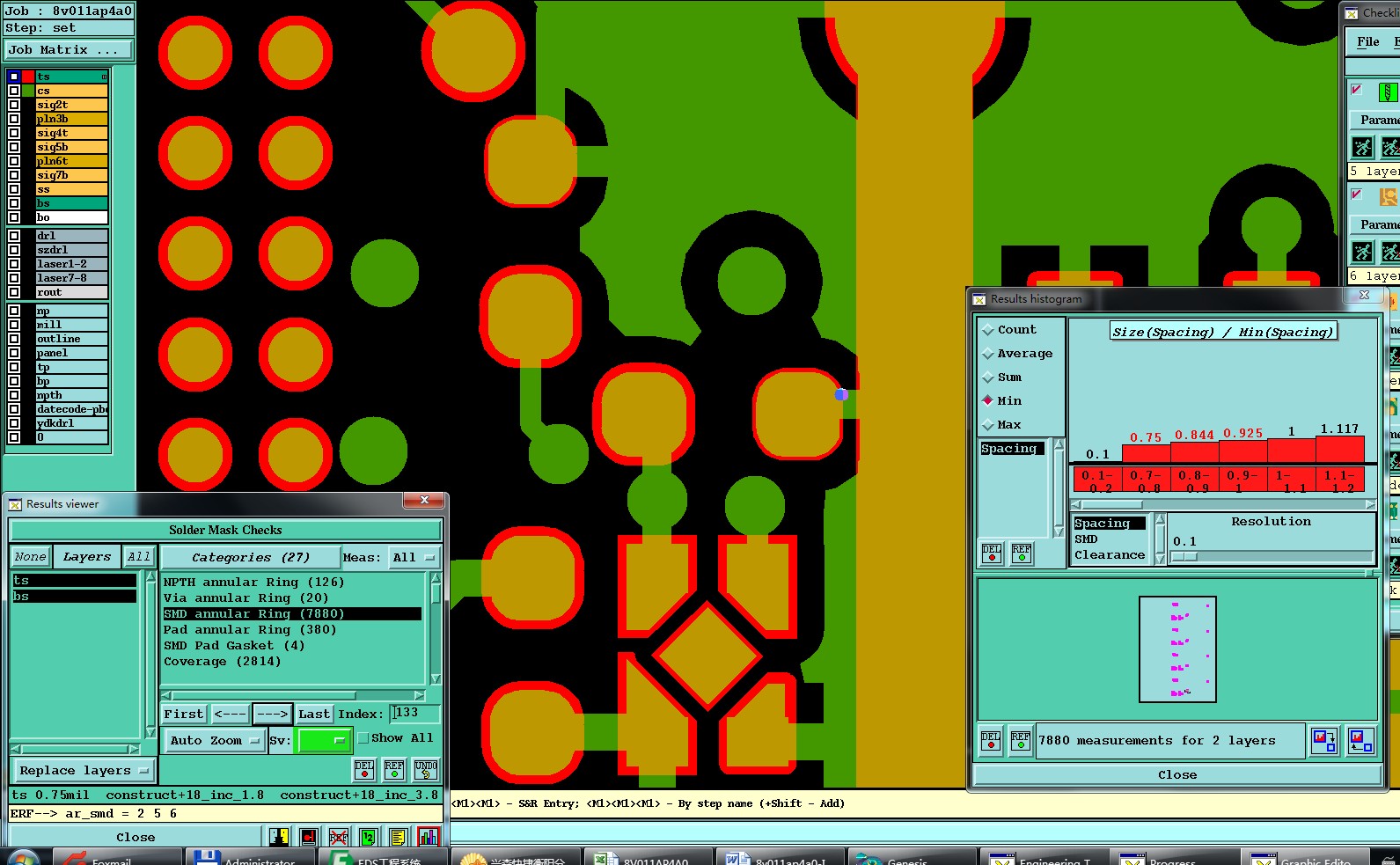Click Windows Start orb
This screenshot has height=865, width=1400.
(22, 858)
